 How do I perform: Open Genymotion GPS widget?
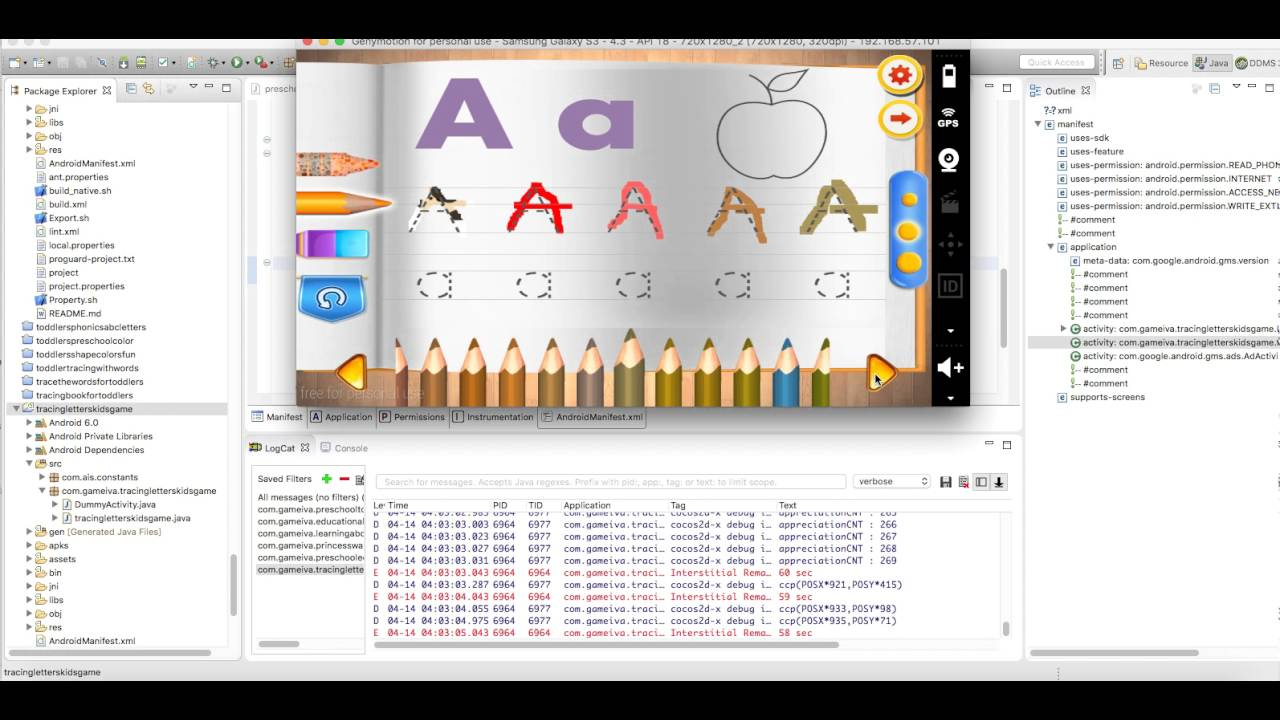coord(948,118)
